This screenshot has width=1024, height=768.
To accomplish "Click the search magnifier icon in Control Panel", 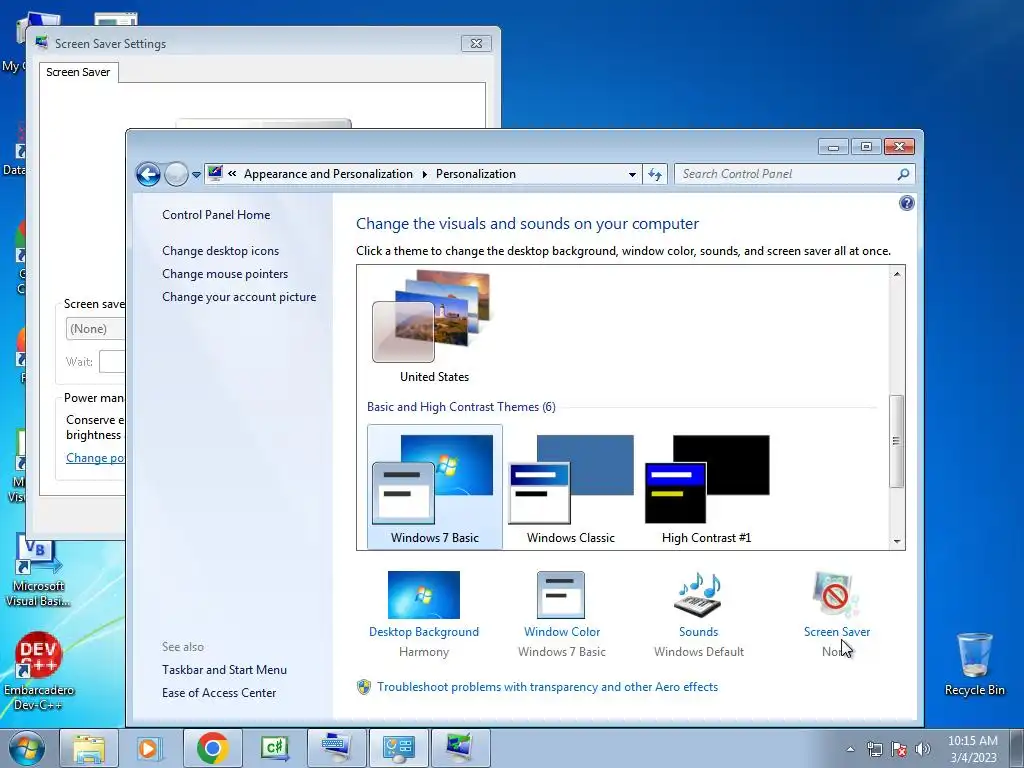I will tap(903, 174).
